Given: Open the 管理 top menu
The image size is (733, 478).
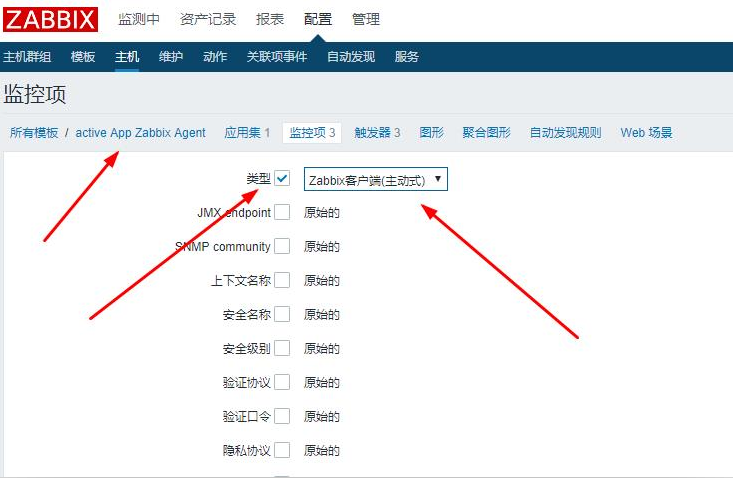Looking at the screenshot, I should (366, 19).
